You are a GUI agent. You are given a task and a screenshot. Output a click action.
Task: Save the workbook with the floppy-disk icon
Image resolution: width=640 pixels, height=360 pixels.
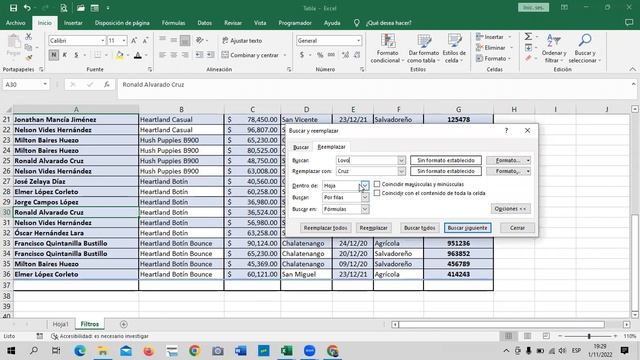(x=13, y=8)
